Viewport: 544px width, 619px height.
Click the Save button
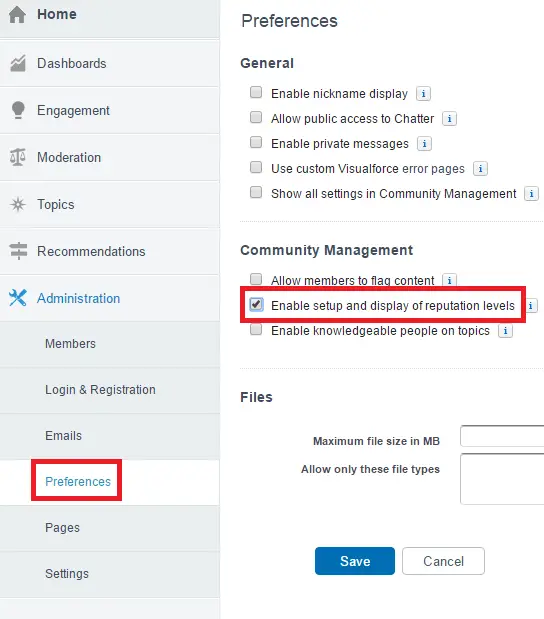click(x=355, y=561)
